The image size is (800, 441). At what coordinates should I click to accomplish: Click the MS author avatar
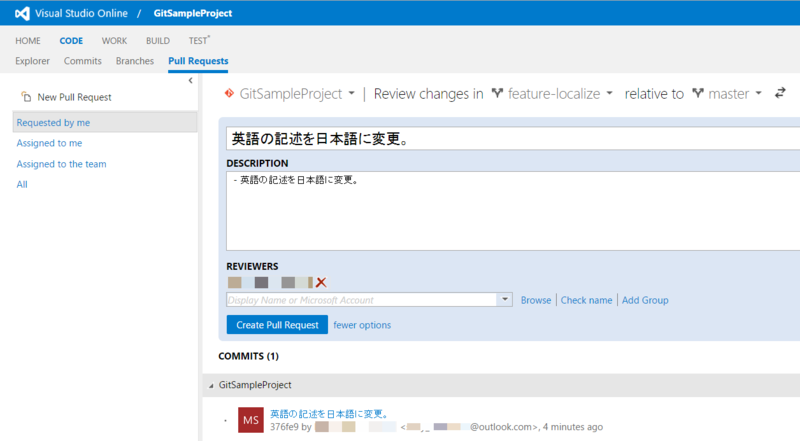coord(251,420)
